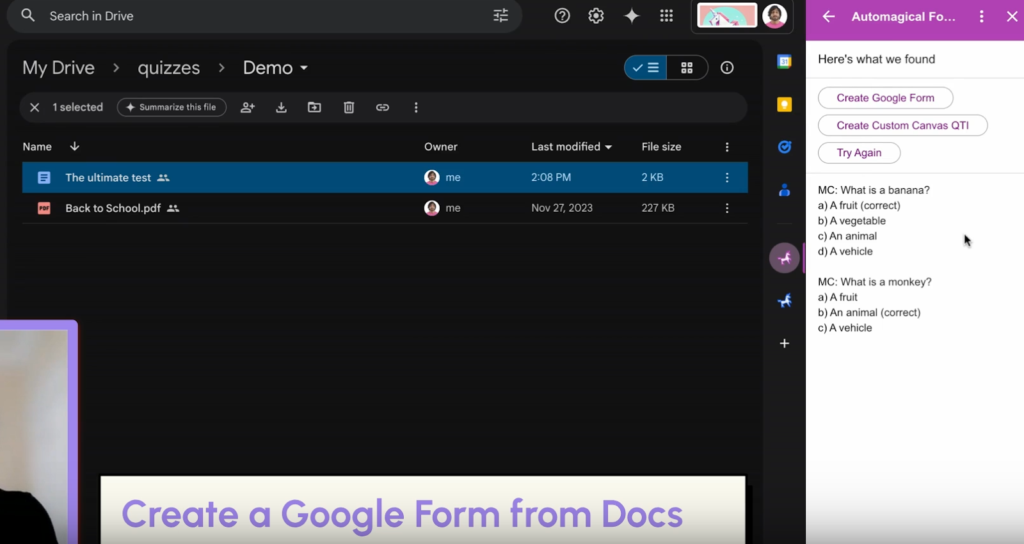Select The ultimate test document
The width and height of the screenshot is (1024, 544).
[x=385, y=178]
